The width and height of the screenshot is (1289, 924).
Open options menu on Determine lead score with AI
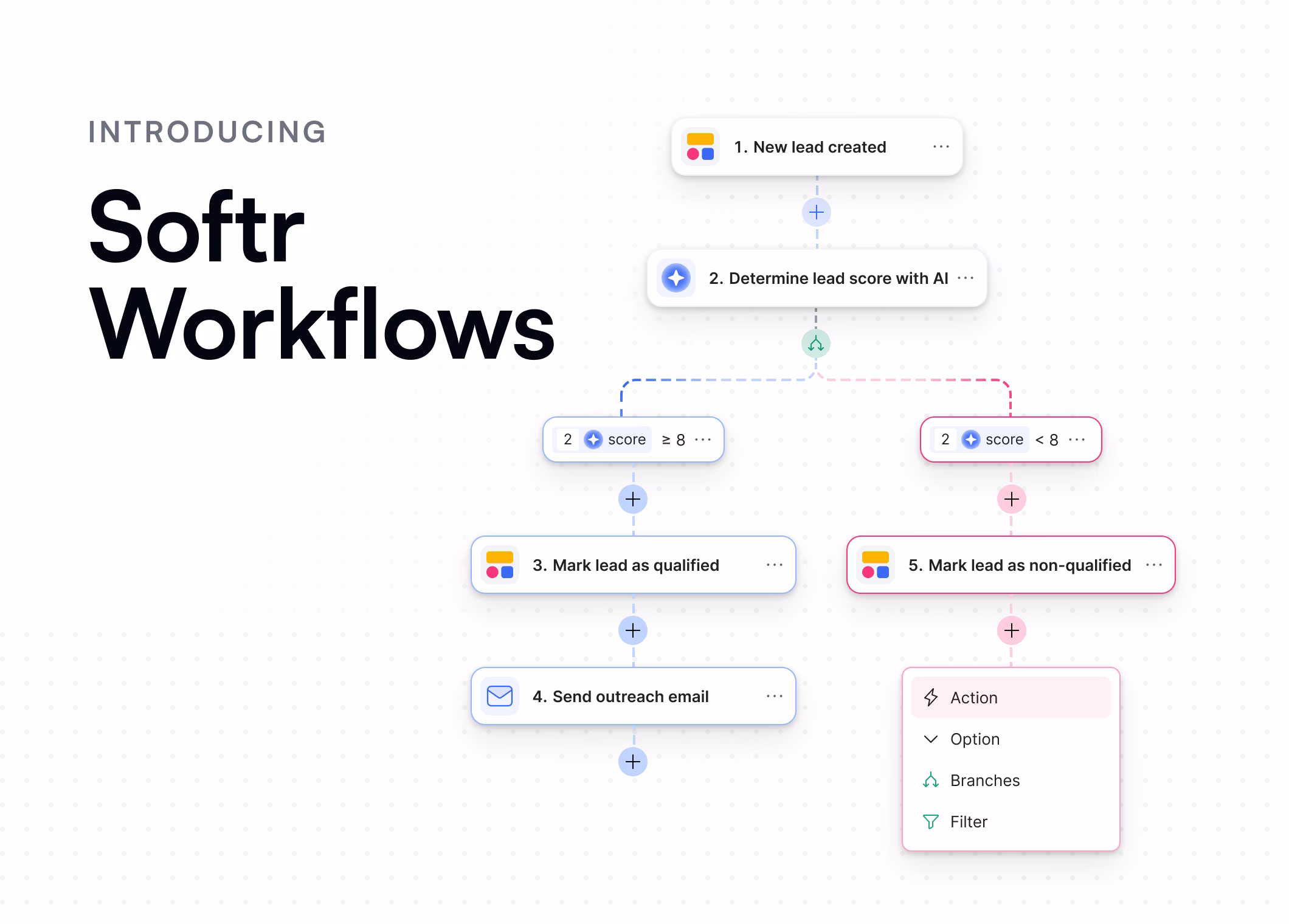(x=966, y=278)
